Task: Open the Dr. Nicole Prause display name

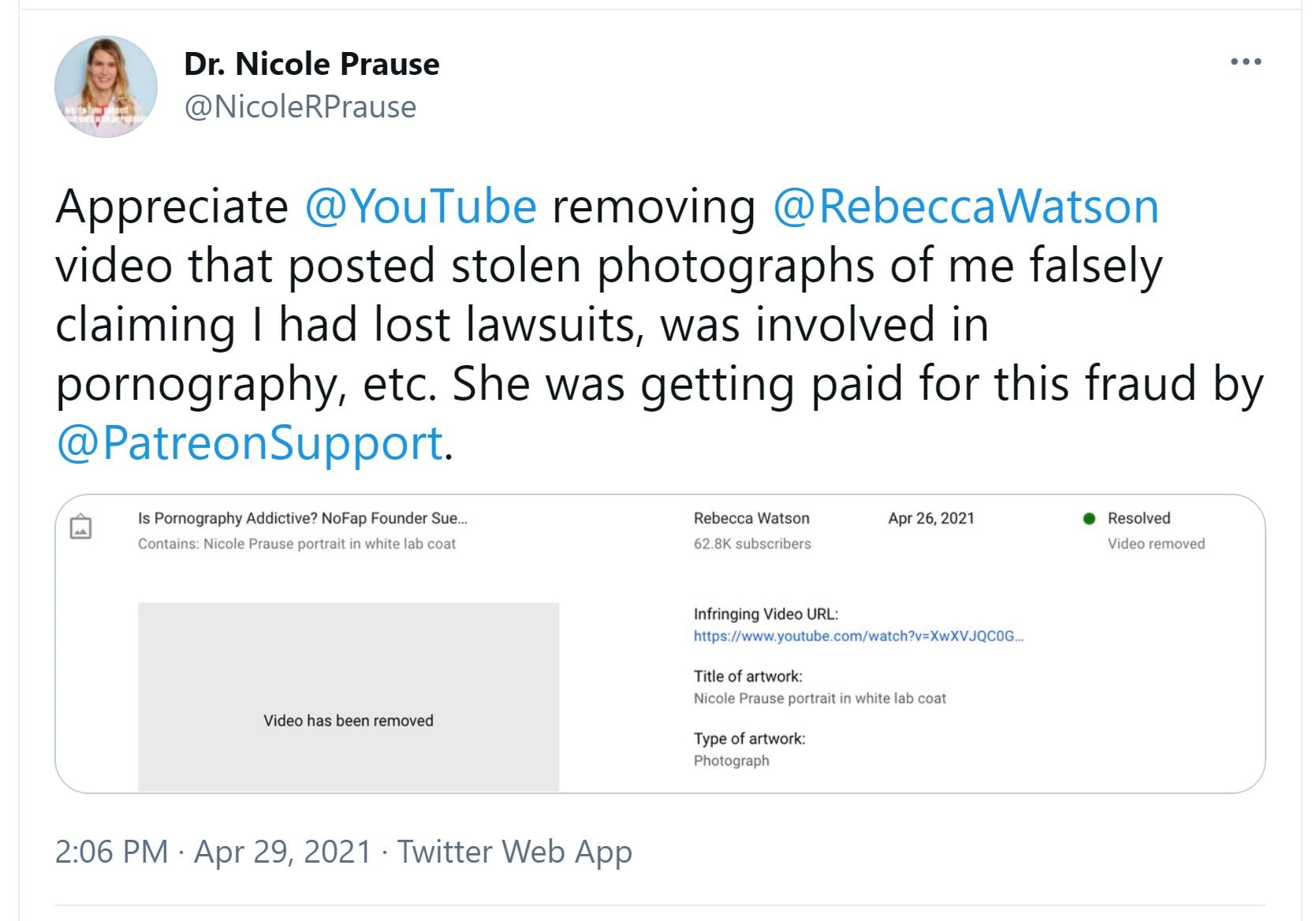Action: coord(311,64)
